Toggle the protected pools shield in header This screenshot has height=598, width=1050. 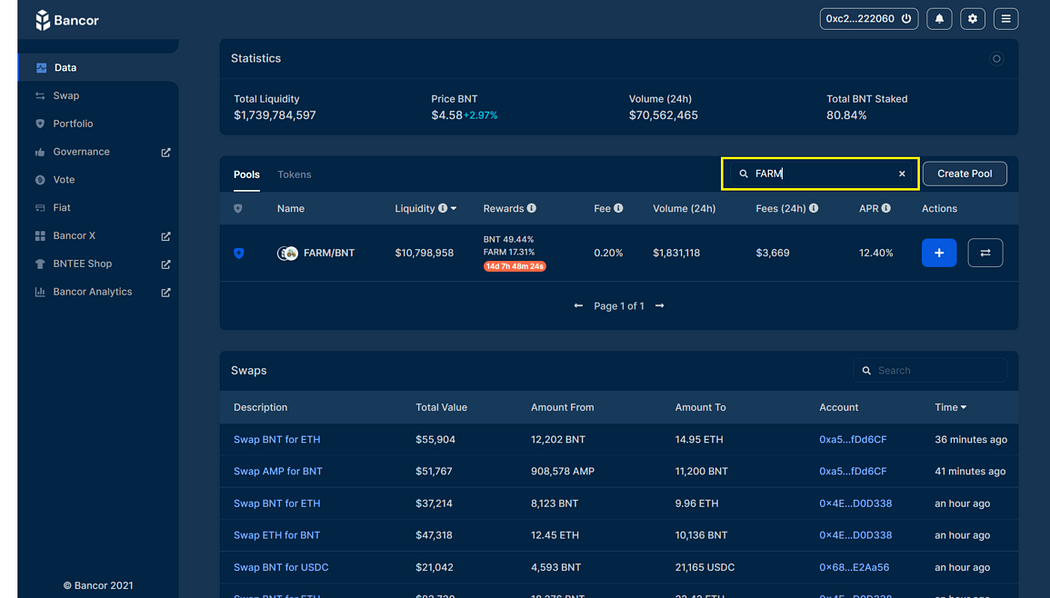pos(238,208)
